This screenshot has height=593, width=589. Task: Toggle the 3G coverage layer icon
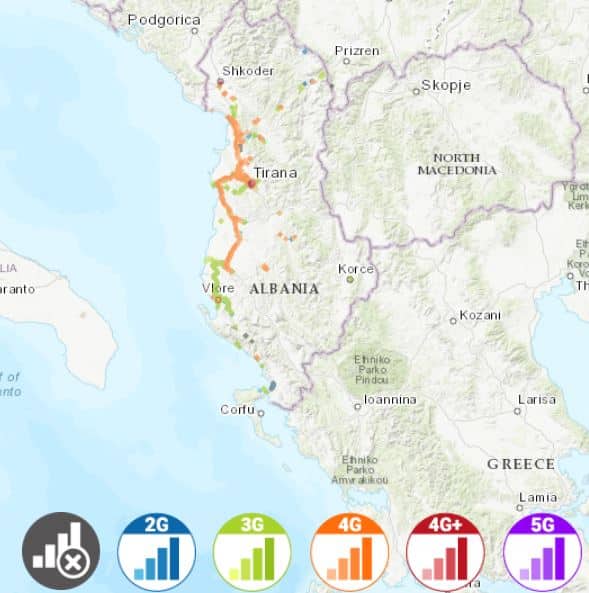click(252, 552)
